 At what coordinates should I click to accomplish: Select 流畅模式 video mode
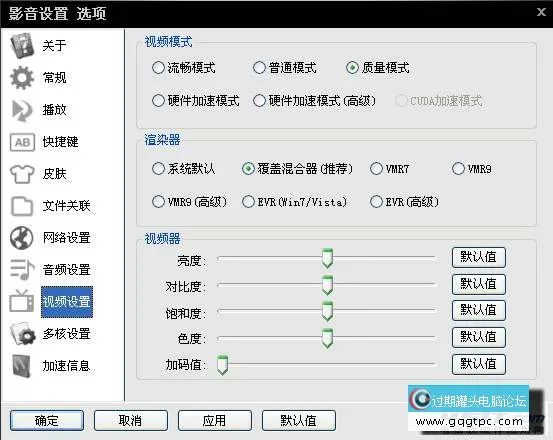(184, 67)
